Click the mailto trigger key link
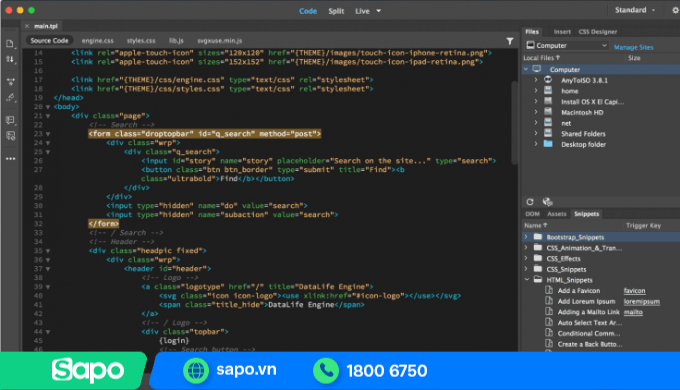Image resolution: width=680 pixels, height=390 pixels. click(633, 311)
